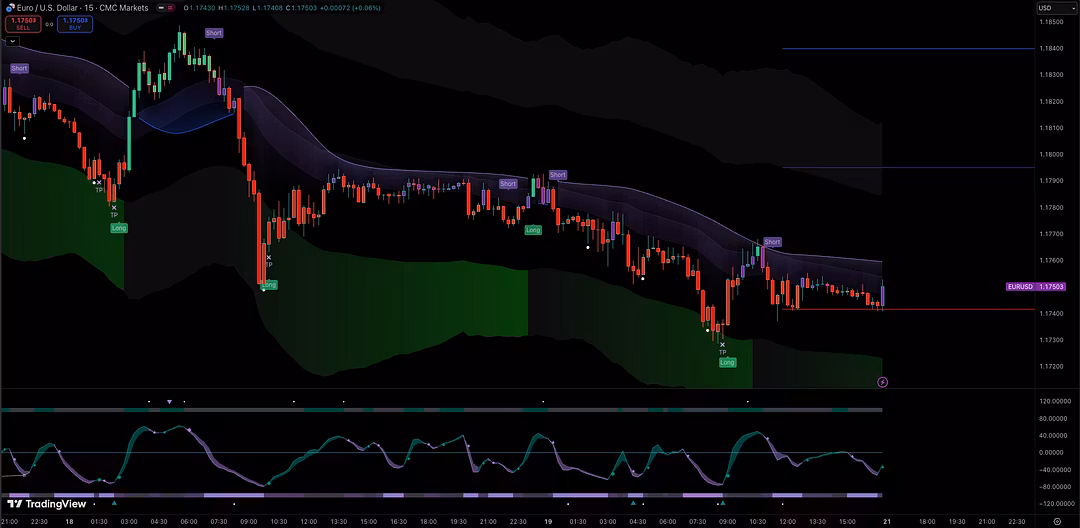Screen dimensions: 1080x528
Task: Click the purple lightning bolt icon
Action: click(x=883, y=381)
